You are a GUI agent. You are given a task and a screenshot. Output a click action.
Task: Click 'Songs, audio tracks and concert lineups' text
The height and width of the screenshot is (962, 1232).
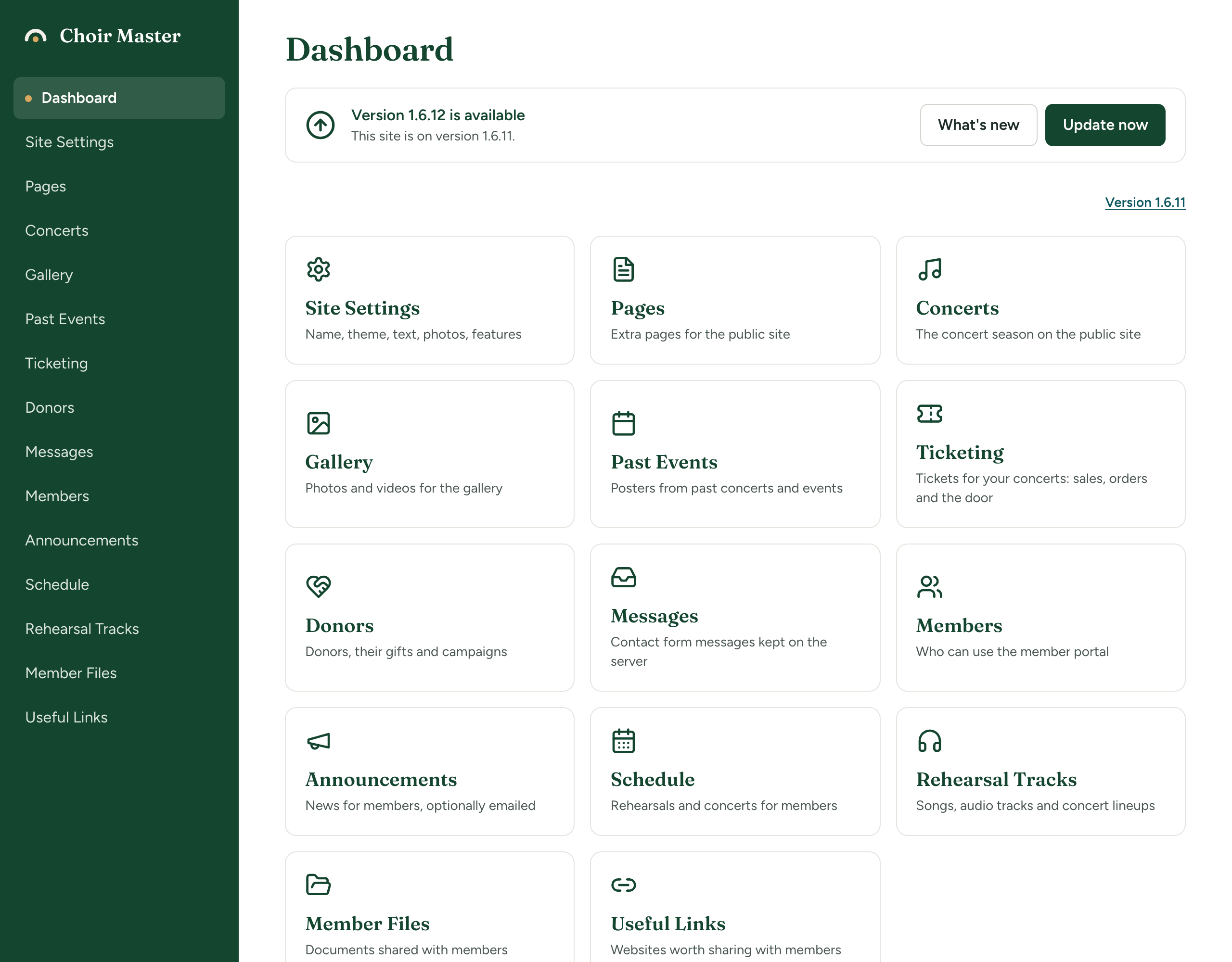(x=1035, y=805)
